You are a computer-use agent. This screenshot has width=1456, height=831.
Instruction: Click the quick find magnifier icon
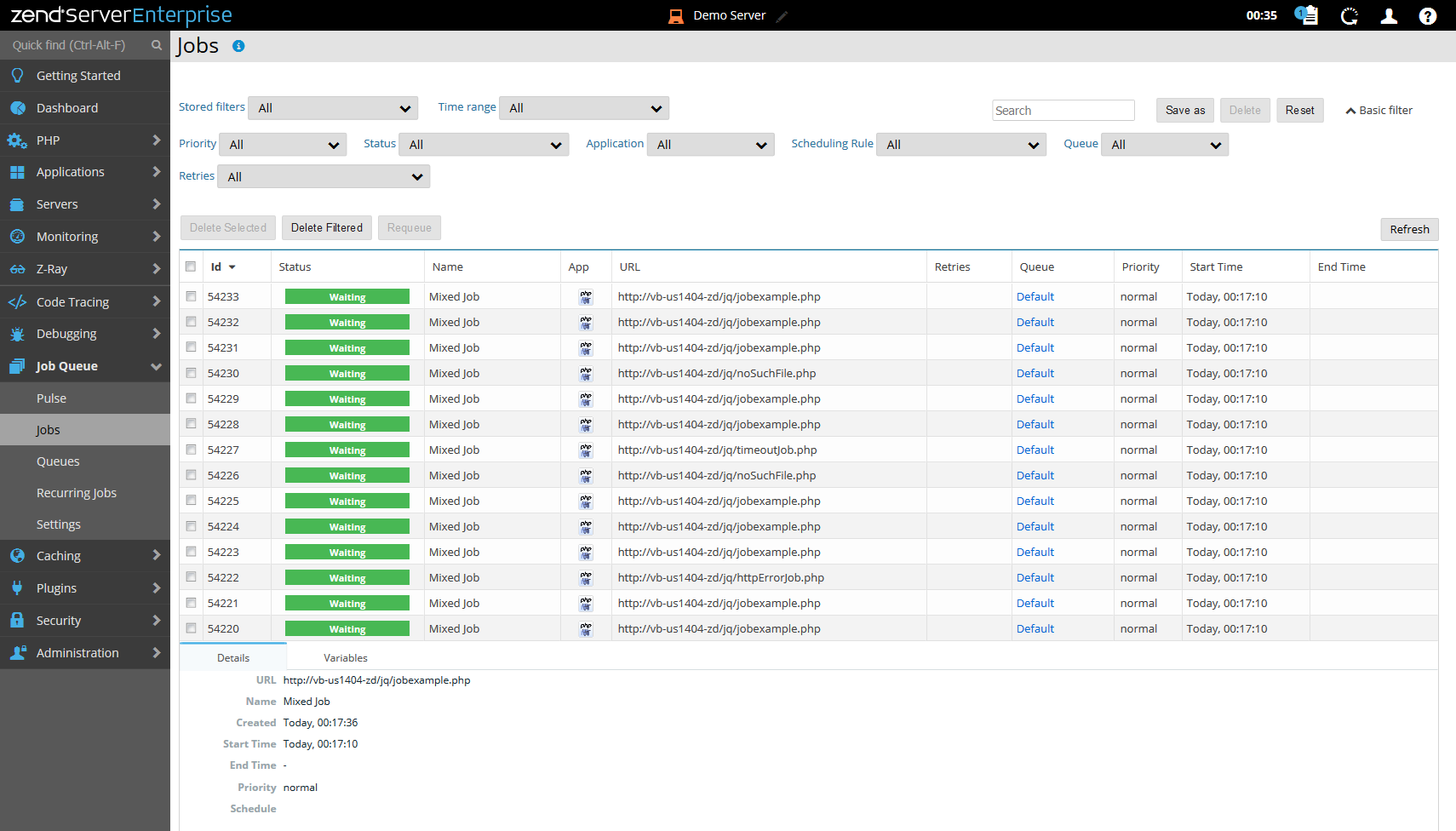pos(157,45)
